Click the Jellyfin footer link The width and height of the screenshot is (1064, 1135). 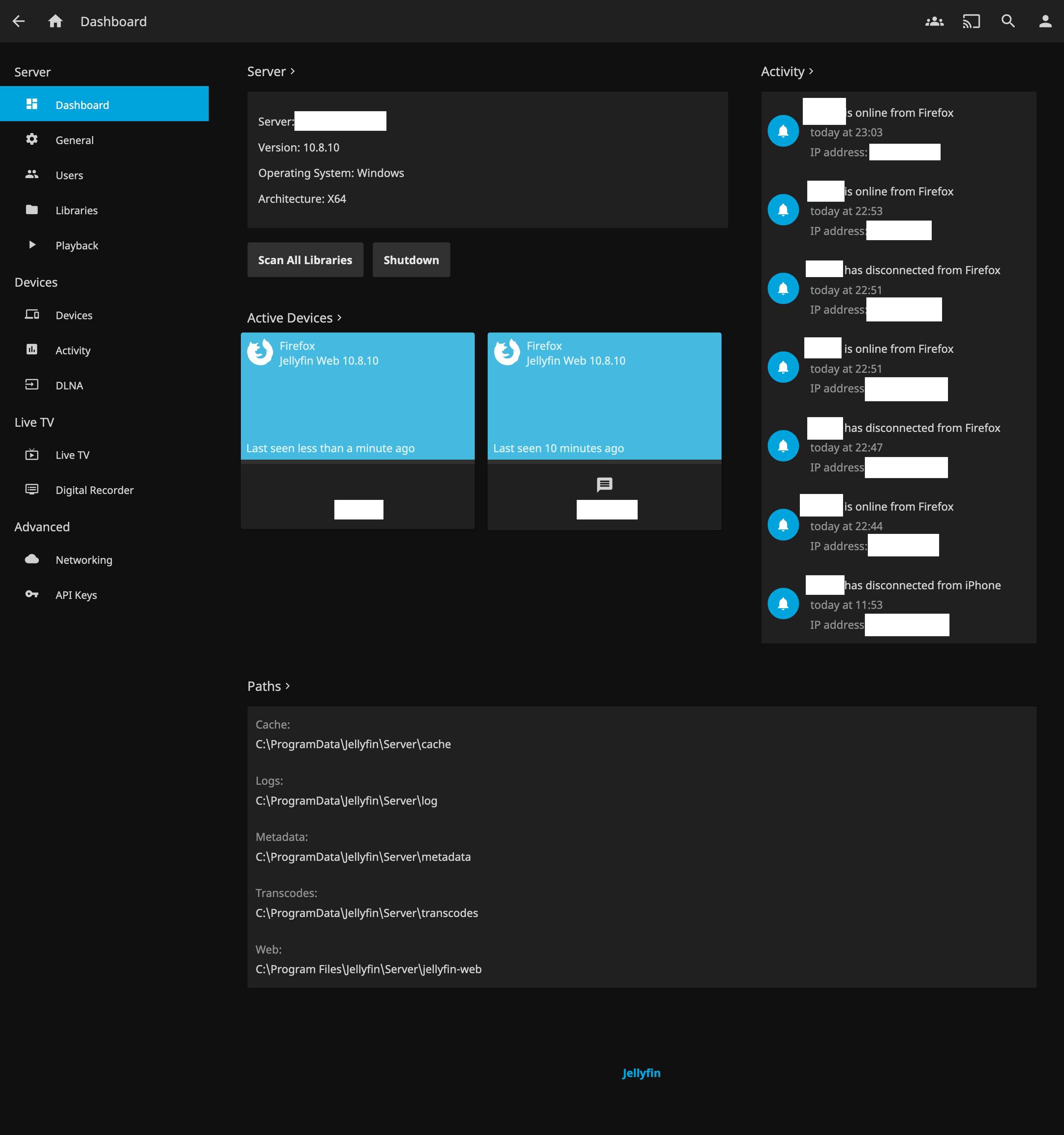pos(641,1073)
